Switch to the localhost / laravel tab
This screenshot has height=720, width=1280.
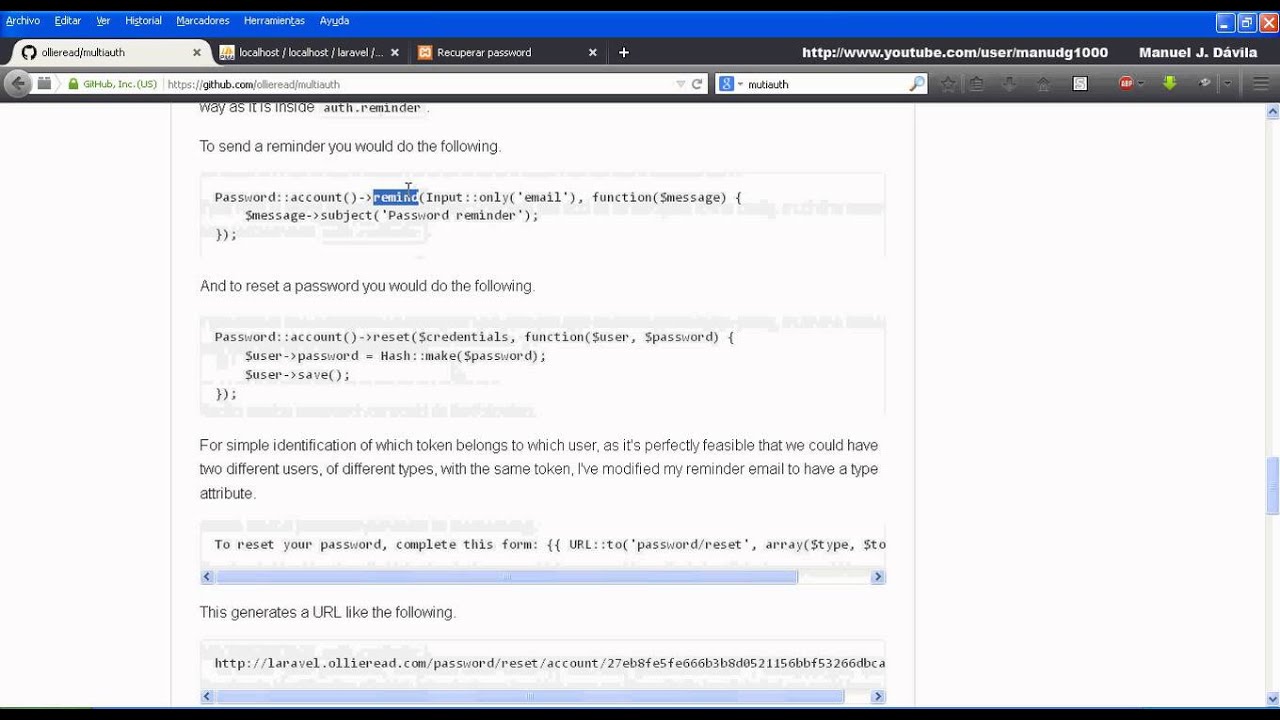pyautogui.click(x=309, y=52)
